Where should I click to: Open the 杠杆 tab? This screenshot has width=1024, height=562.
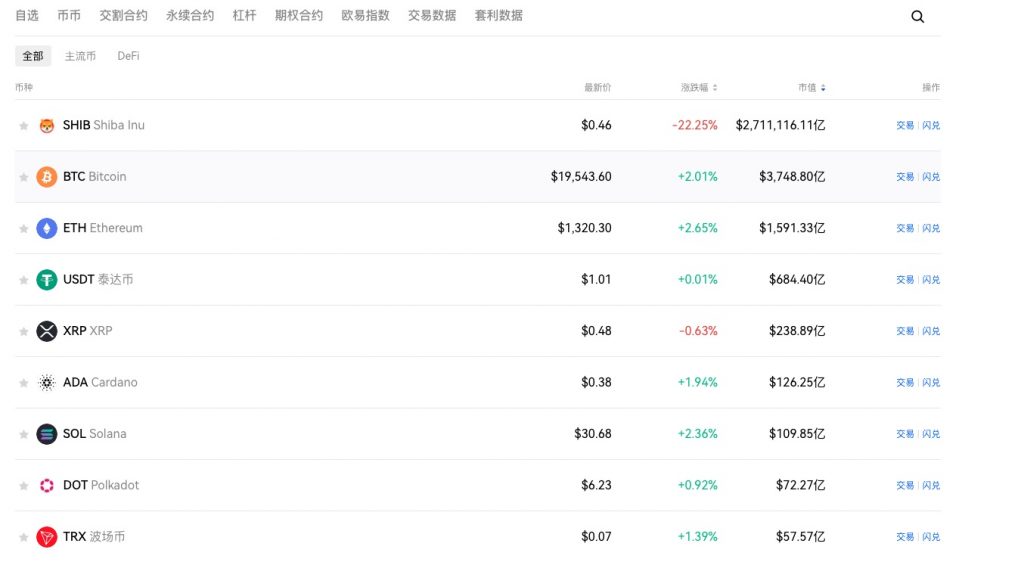(244, 16)
